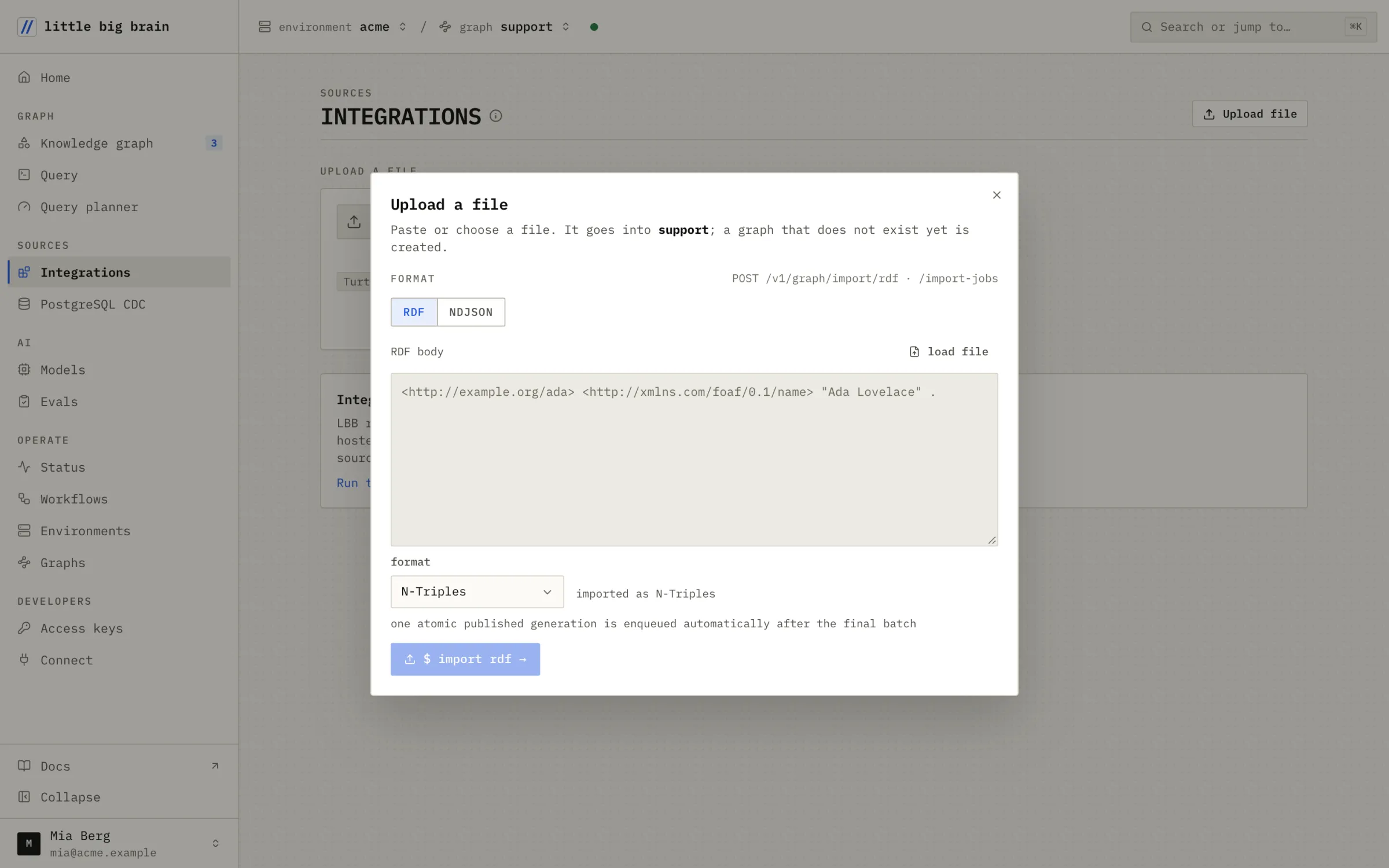1389x868 pixels.
Task: Open Knowledge graph from the sidebar
Action: (x=119, y=143)
